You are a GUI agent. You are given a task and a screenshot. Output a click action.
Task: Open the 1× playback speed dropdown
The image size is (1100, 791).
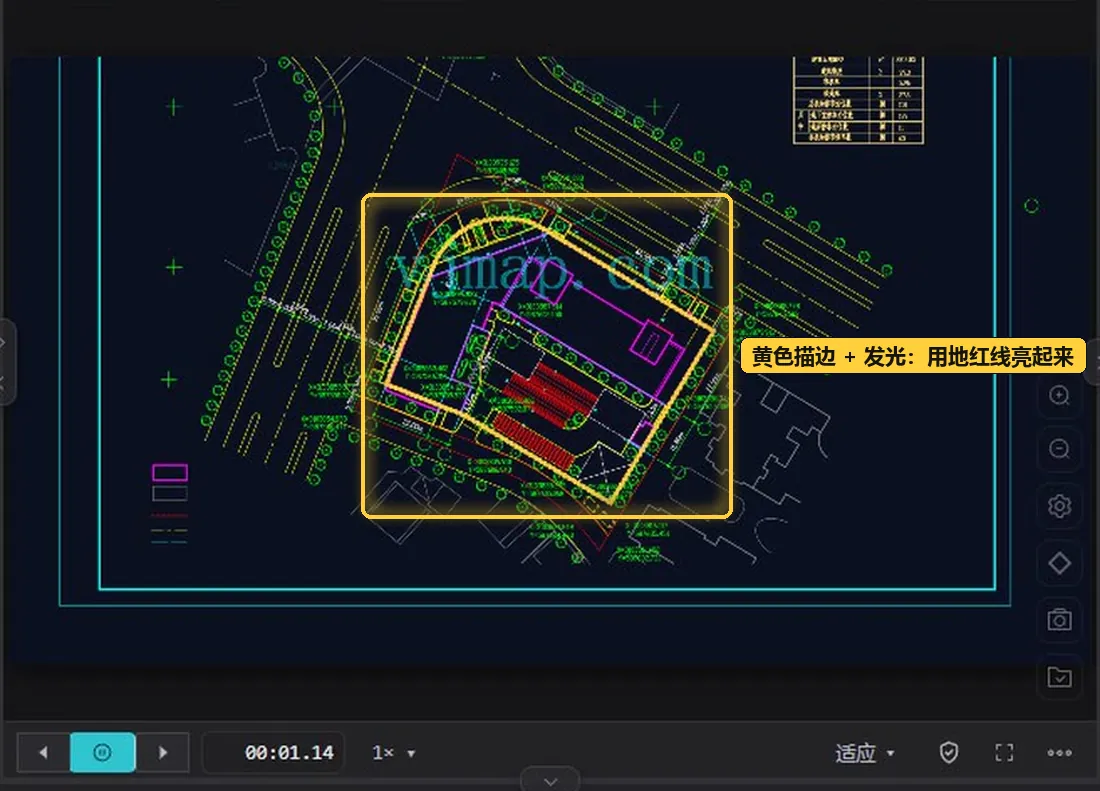394,753
